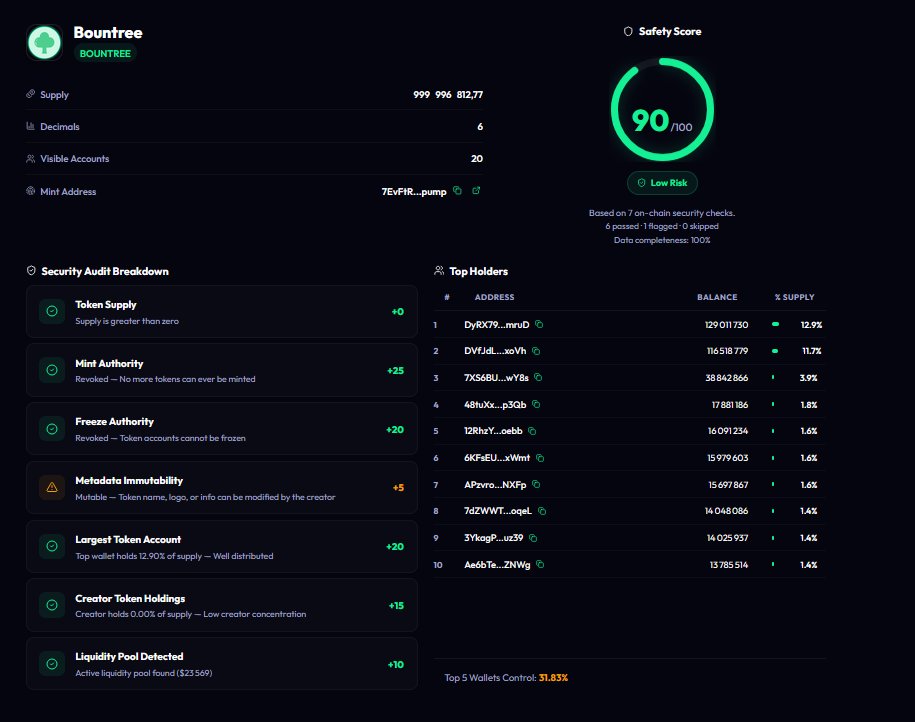Click the +15 Creator Token Holdings score
915x722 pixels.
tap(396, 606)
